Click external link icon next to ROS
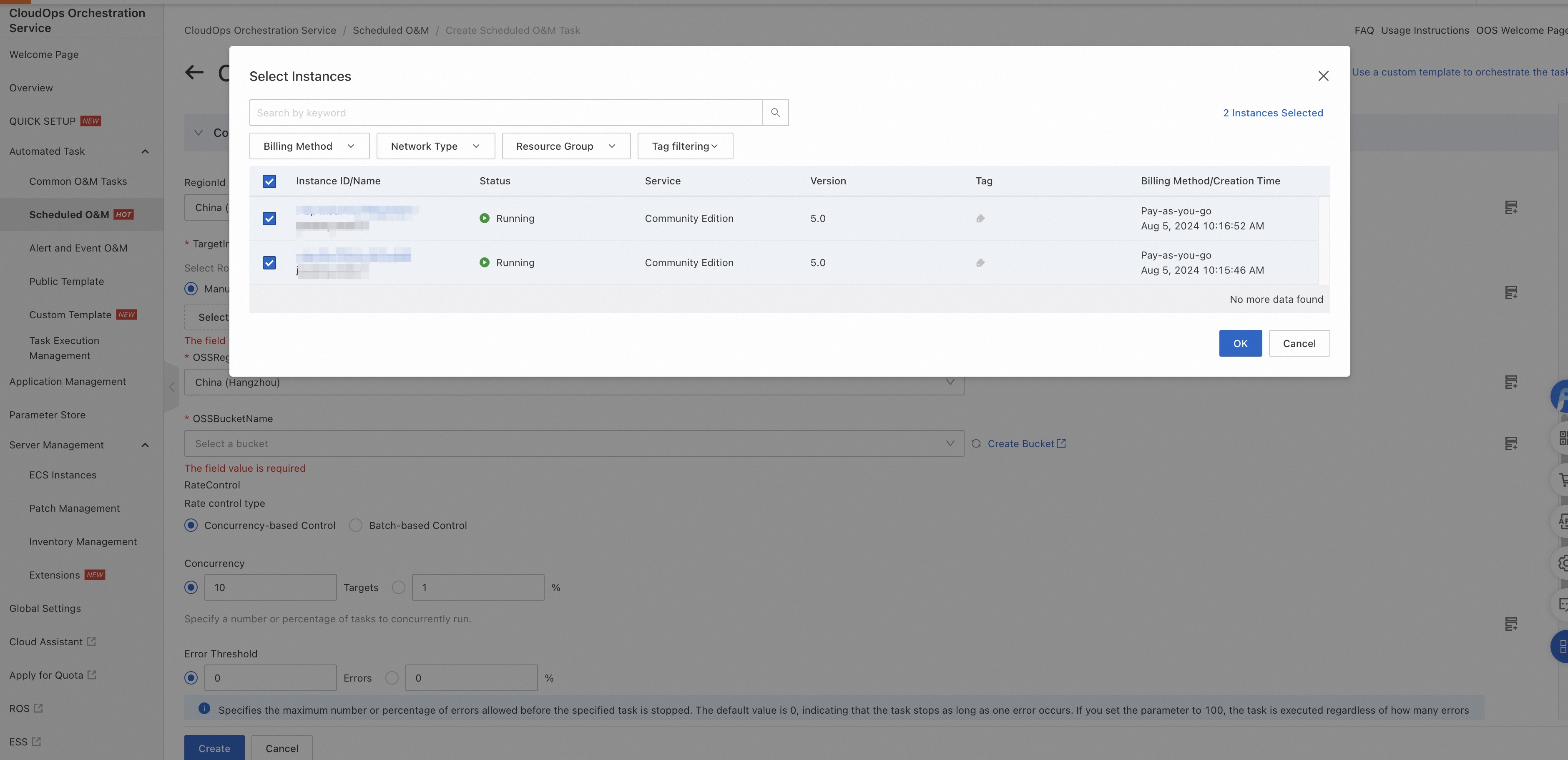 [38, 708]
